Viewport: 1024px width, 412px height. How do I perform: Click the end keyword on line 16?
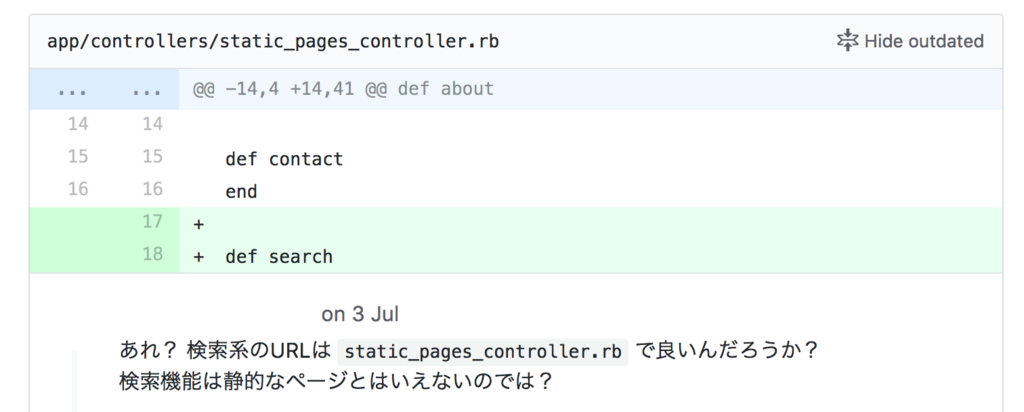point(241,192)
